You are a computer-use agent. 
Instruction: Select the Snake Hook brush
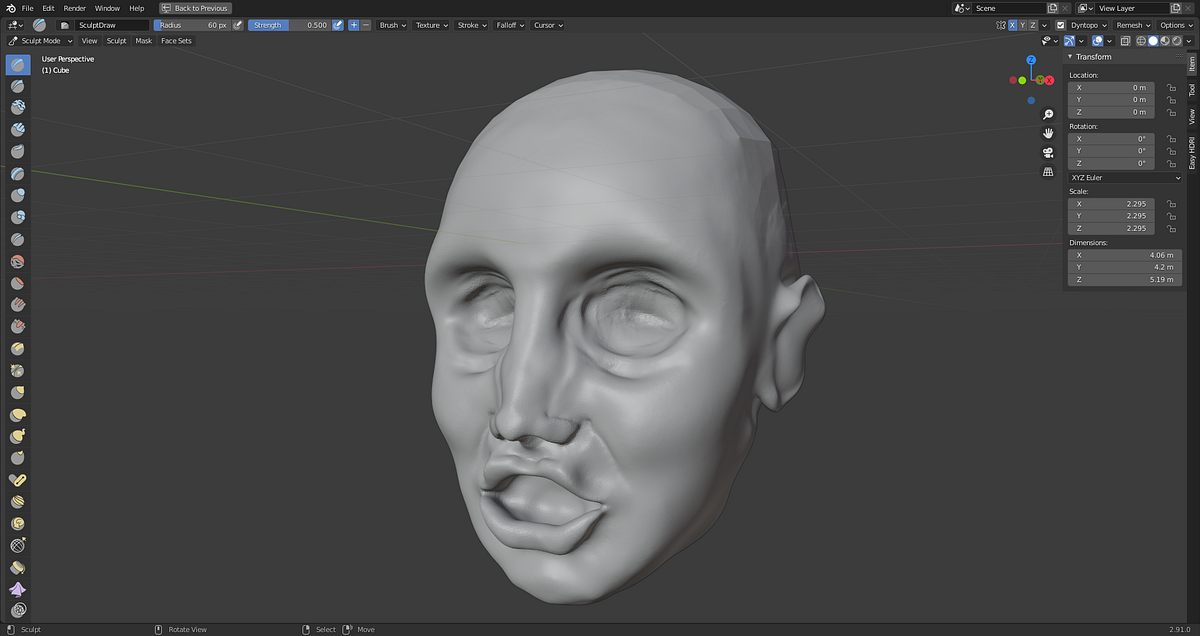[x=18, y=436]
